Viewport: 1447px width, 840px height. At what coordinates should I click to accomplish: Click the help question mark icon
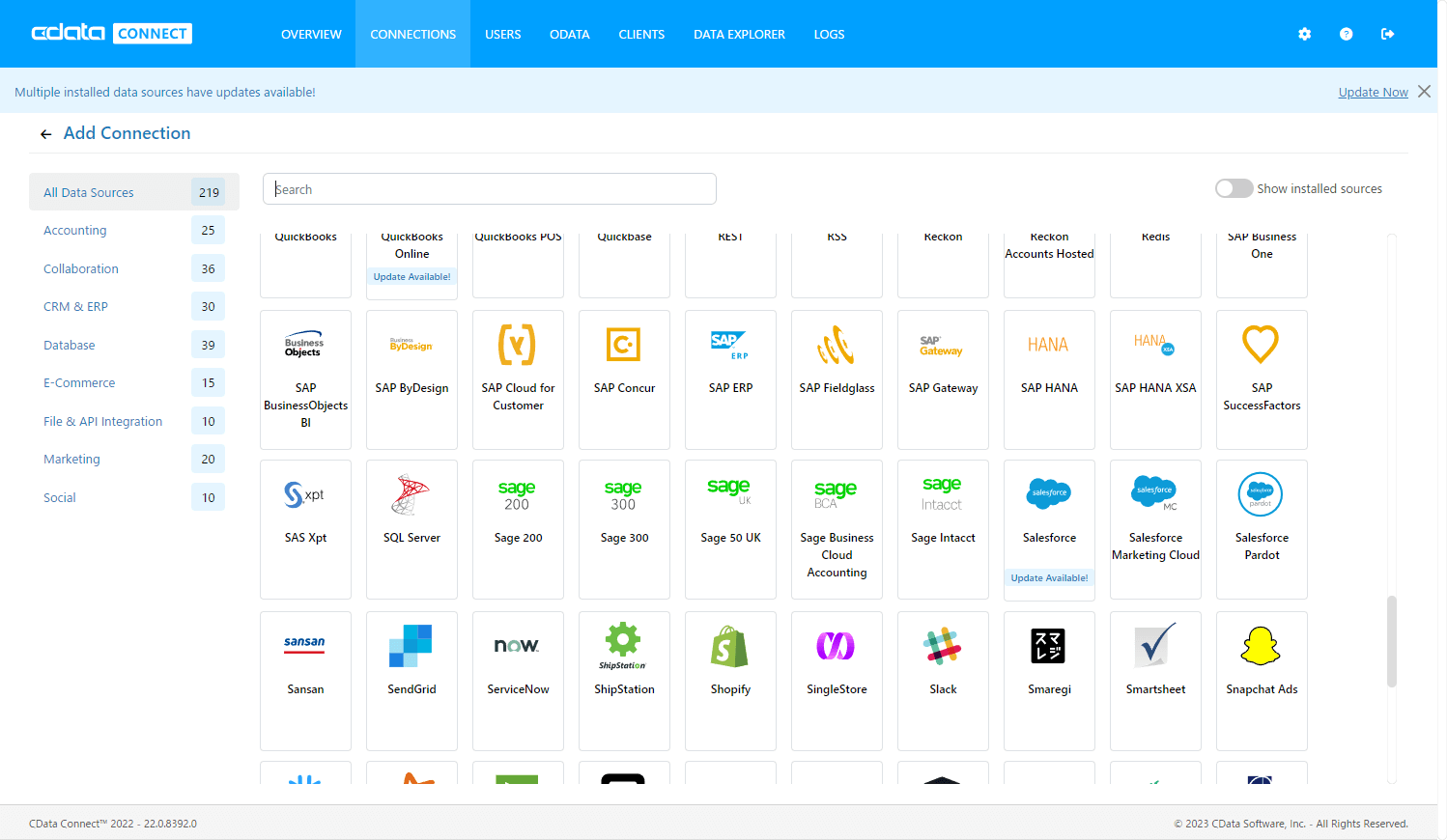pos(1346,34)
